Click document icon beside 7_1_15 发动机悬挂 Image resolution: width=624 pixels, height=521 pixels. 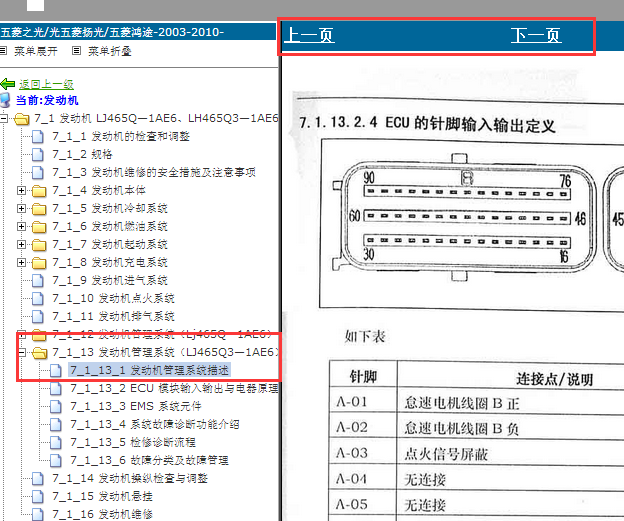[x=38, y=496]
